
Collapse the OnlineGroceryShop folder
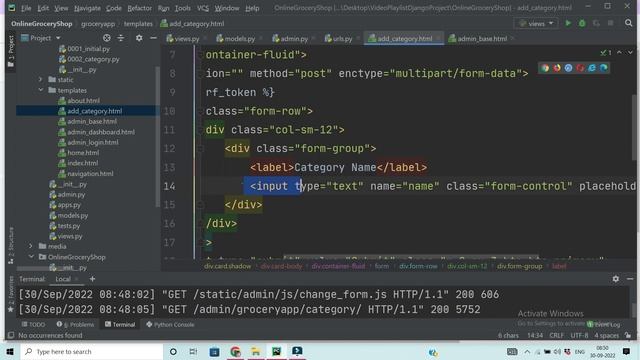point(31,257)
